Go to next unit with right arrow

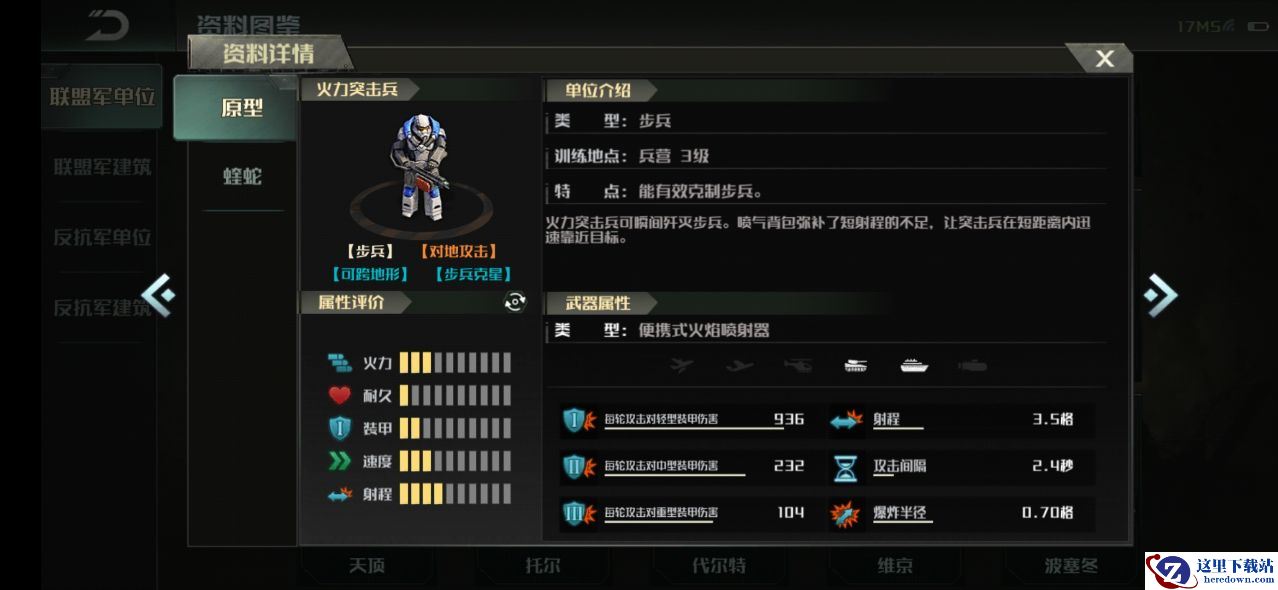click(x=1160, y=294)
